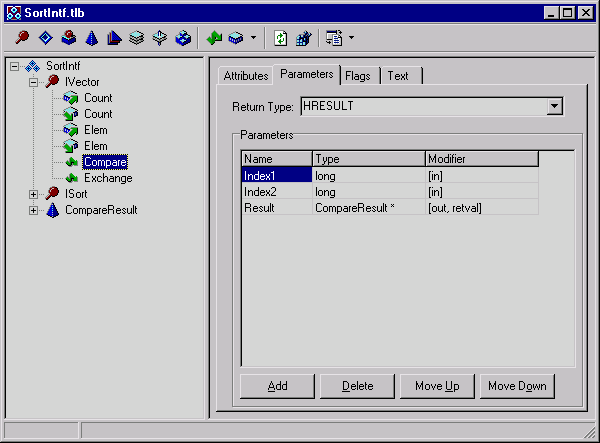
Task: Expand the ISort tree node
Action: tap(34, 194)
